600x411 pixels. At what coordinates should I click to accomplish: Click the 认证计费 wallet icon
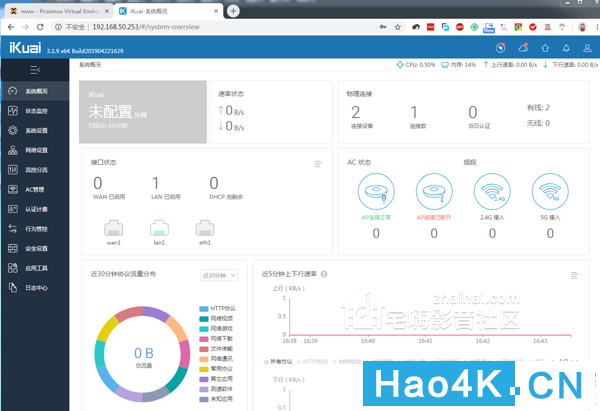[13, 209]
